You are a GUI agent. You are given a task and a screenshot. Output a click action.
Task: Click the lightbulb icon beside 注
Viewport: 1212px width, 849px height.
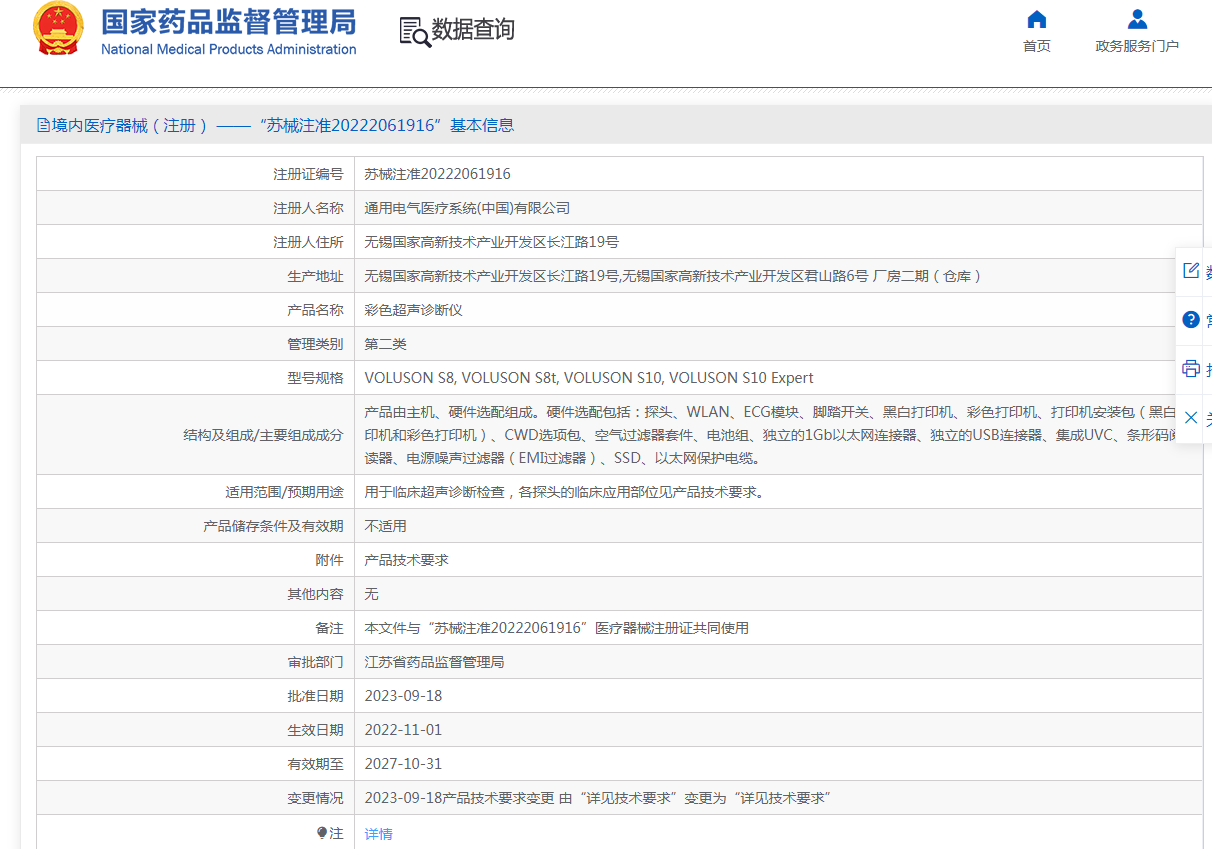click(322, 832)
